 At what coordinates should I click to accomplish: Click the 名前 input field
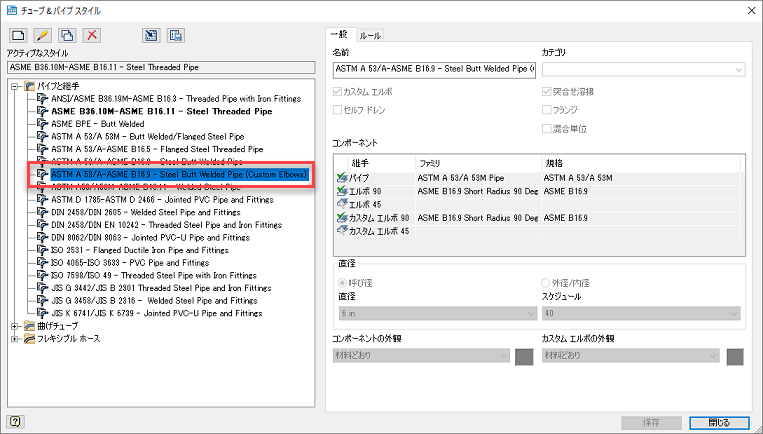point(434,70)
